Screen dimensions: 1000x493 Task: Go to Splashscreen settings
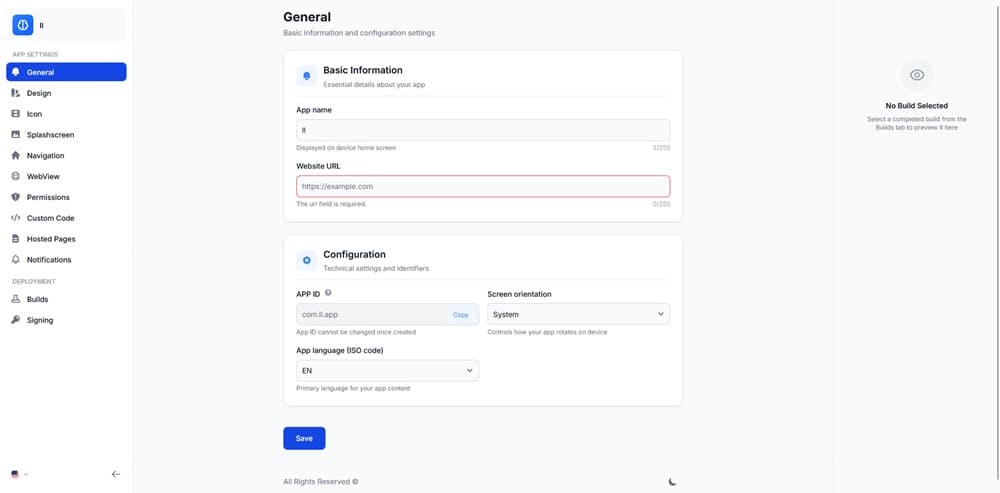coord(50,135)
